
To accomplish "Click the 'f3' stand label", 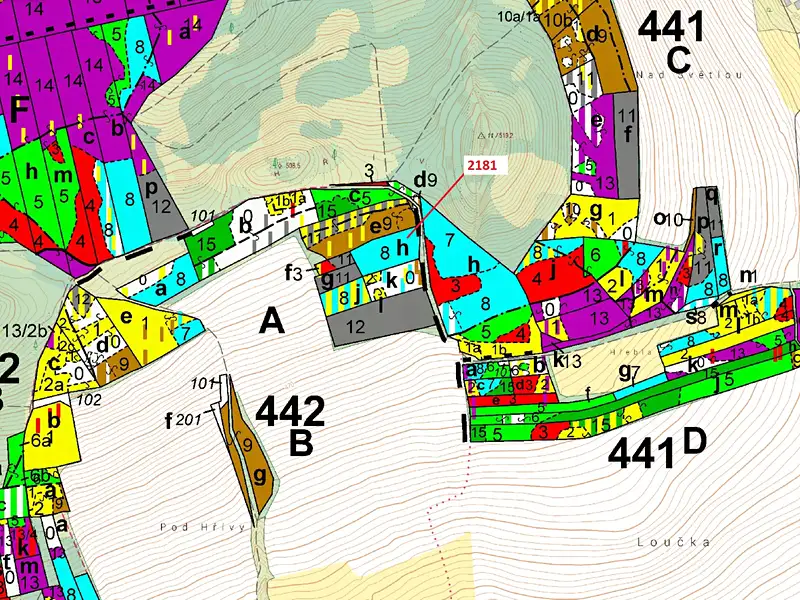I will (293, 273).
